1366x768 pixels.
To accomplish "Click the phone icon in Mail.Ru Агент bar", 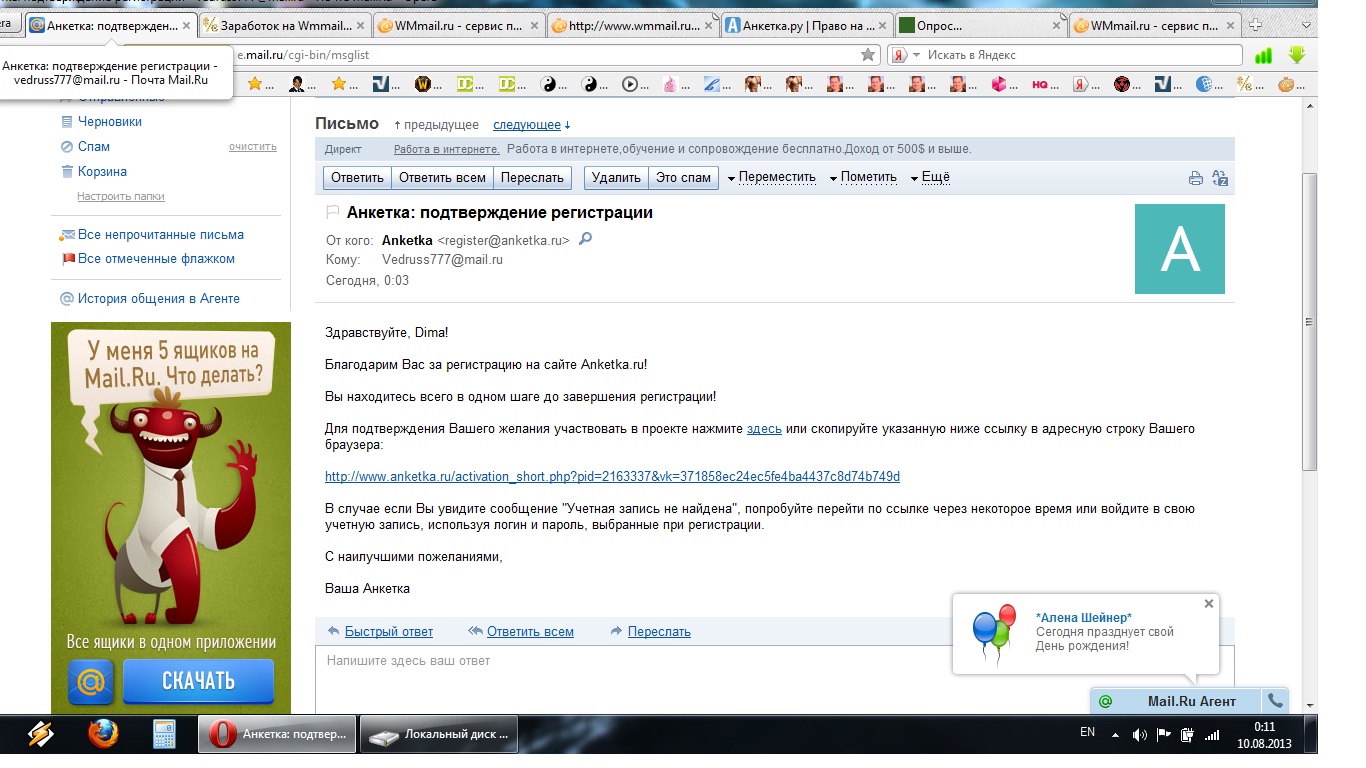I will click(x=1275, y=701).
